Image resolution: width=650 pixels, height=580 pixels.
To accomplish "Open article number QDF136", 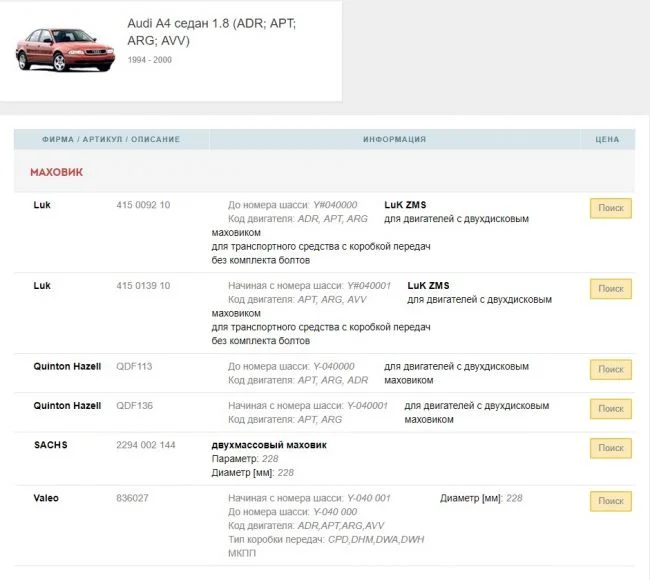I will 134,406.
